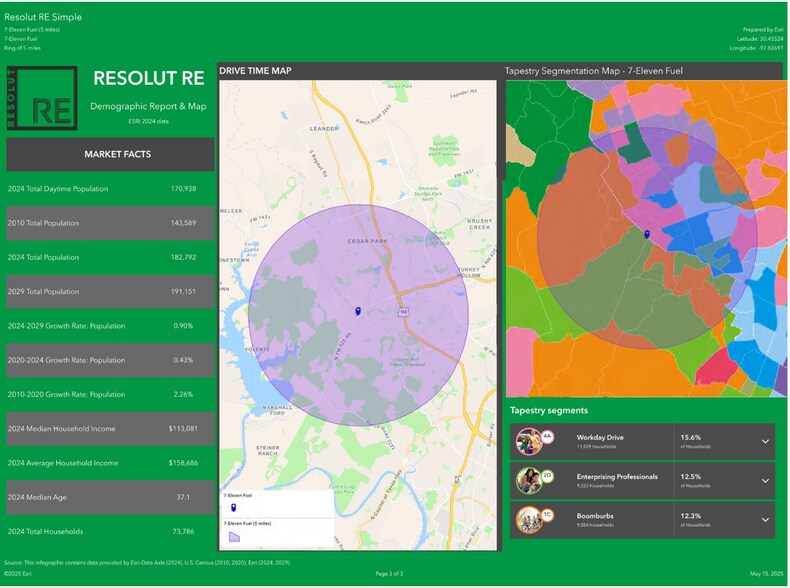
Task: Click the Workday Drive segment photo
Action: [529, 441]
